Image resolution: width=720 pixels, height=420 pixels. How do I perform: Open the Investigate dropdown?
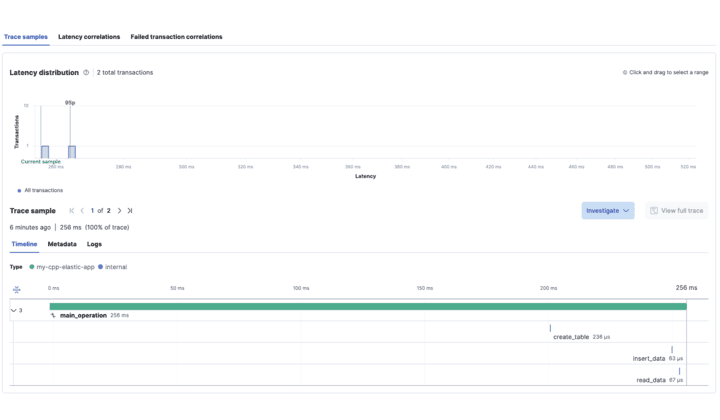[x=608, y=211]
